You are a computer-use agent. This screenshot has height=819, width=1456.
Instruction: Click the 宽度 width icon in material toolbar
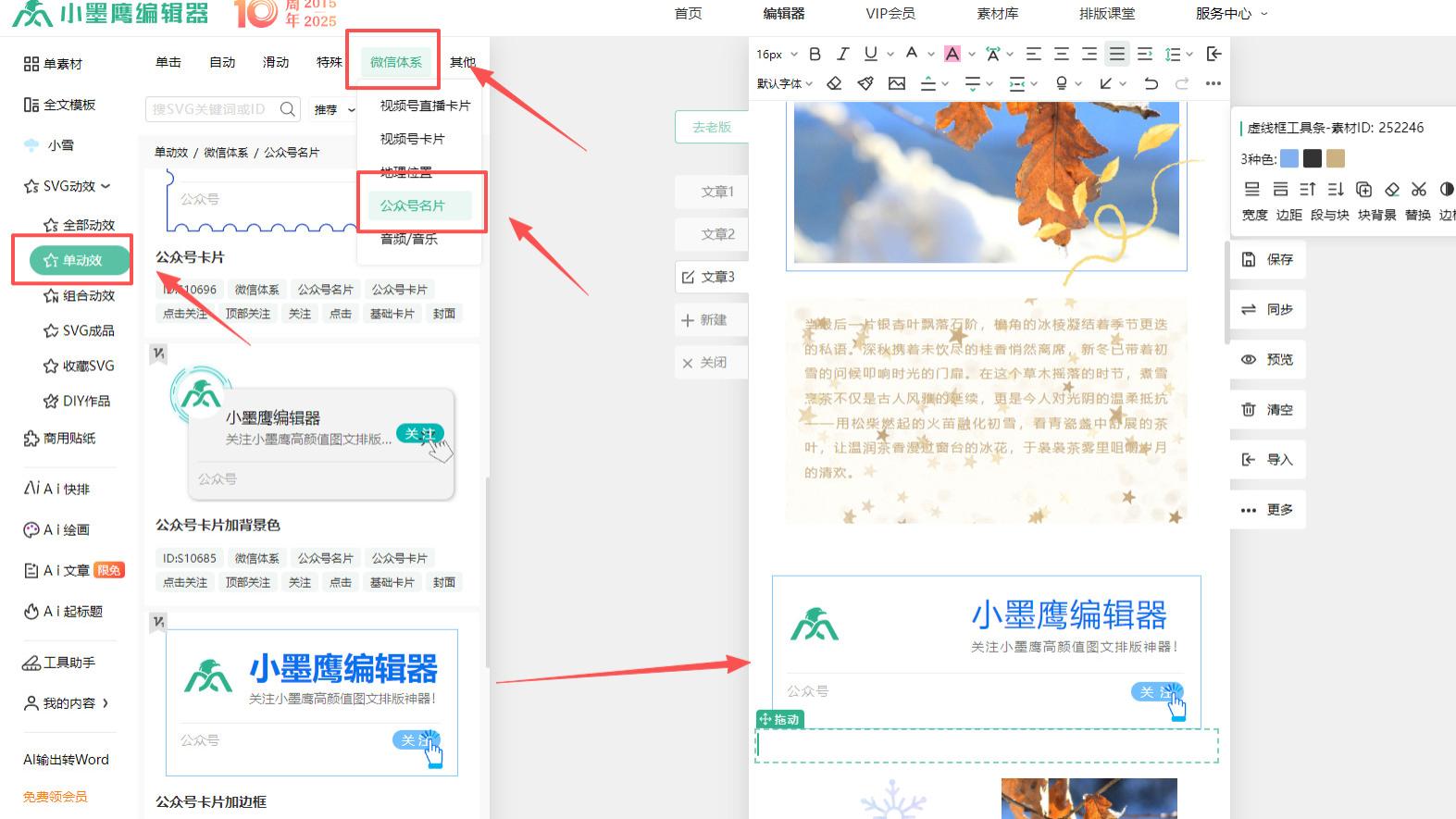(x=1252, y=189)
